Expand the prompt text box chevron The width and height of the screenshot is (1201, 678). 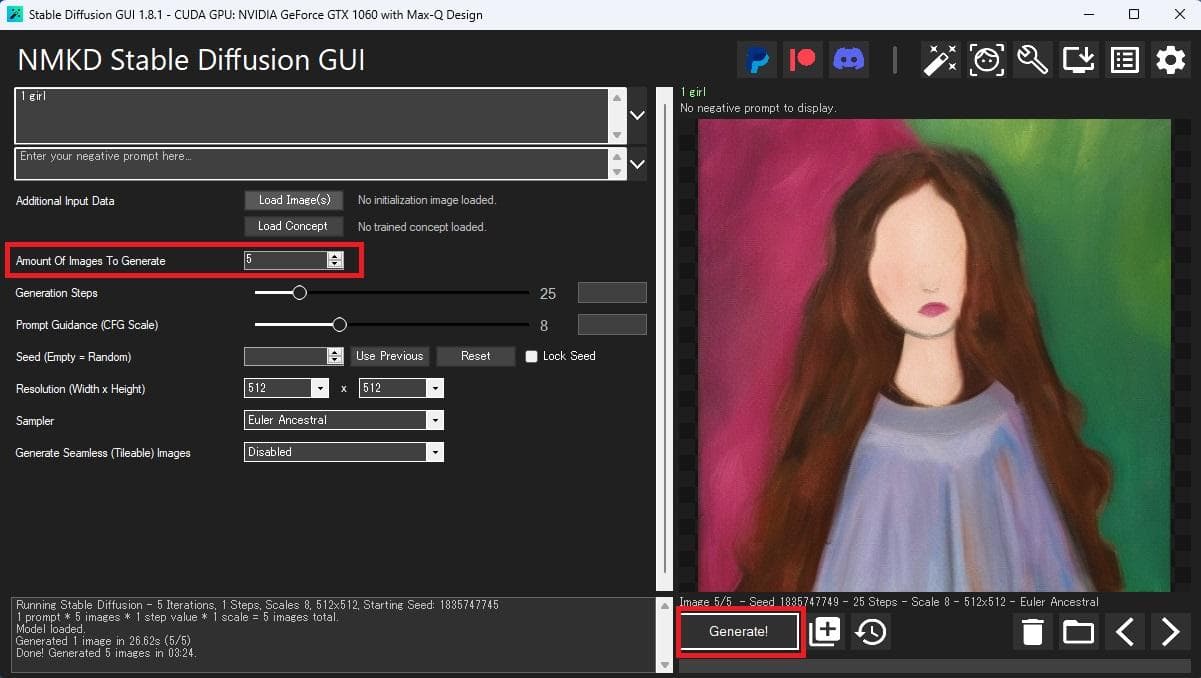[x=637, y=116]
